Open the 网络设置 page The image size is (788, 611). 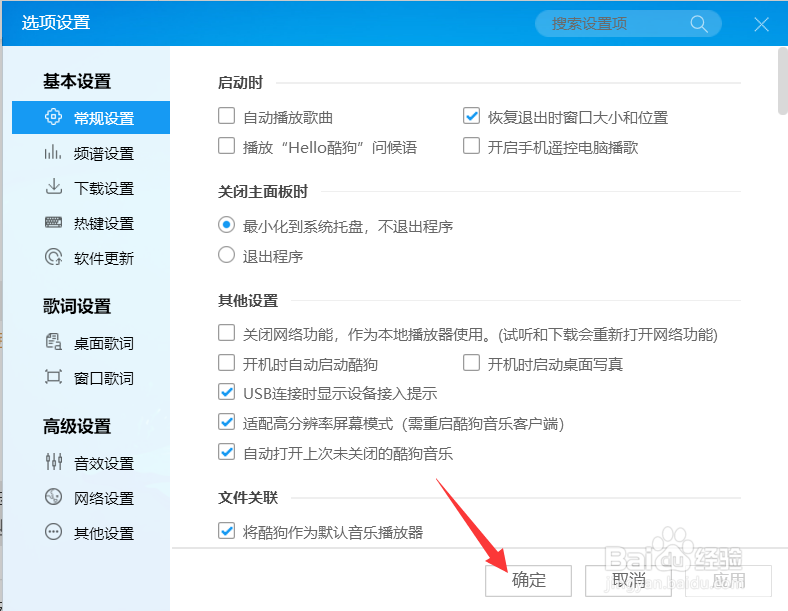pyautogui.click(x=91, y=498)
